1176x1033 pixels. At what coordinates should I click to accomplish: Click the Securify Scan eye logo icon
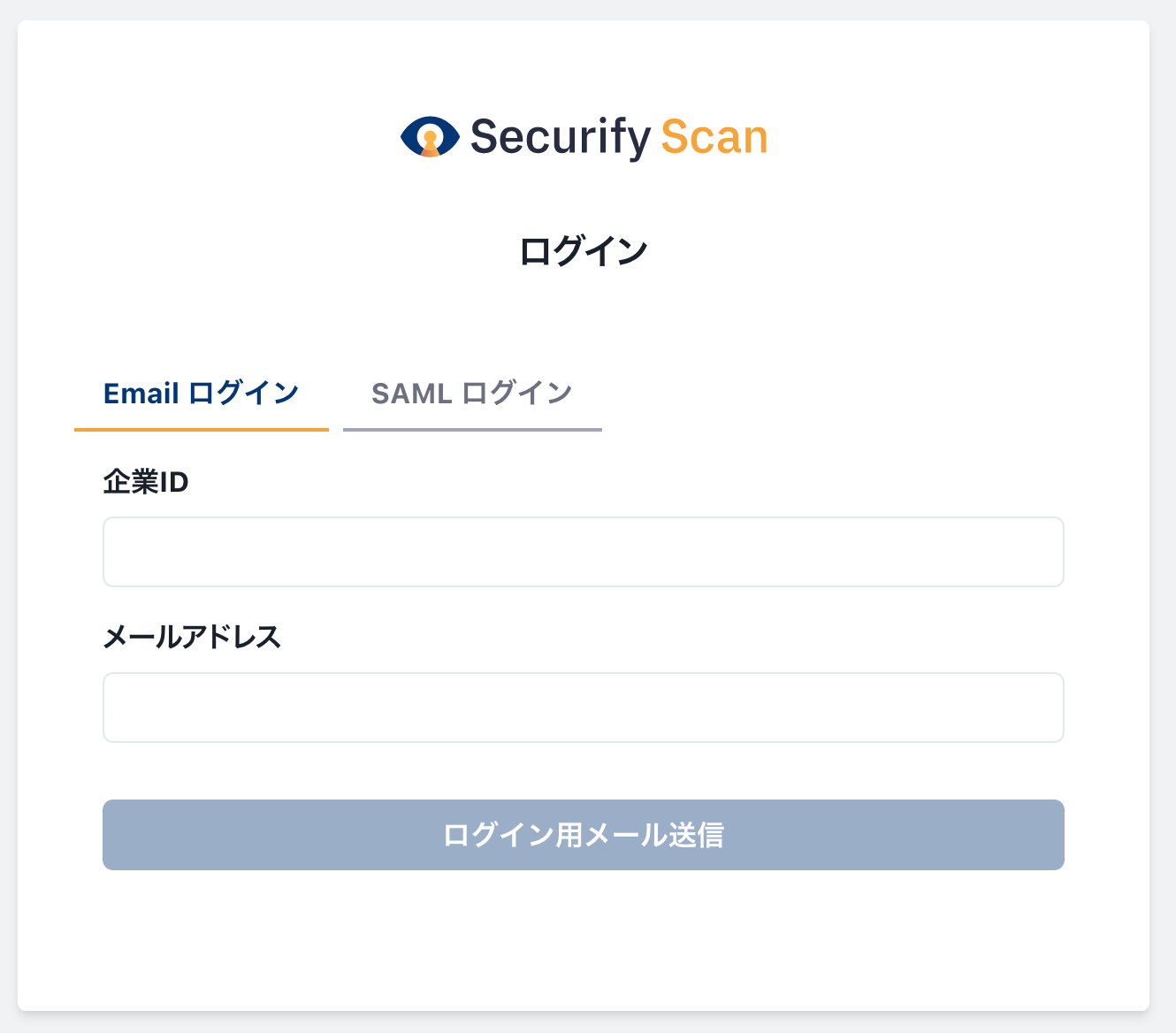coord(430,137)
